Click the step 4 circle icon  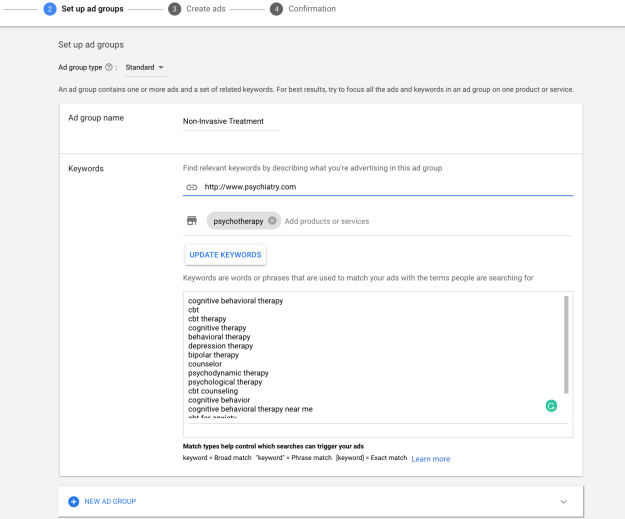pos(276,9)
